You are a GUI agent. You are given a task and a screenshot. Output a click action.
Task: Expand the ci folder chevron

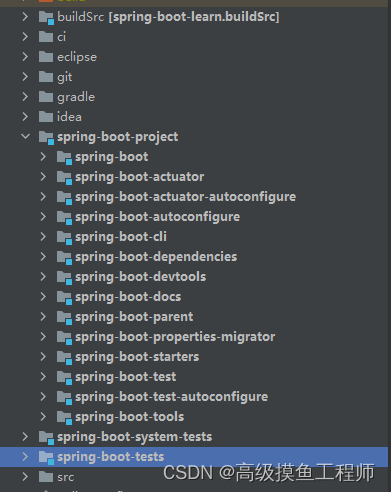(25, 37)
